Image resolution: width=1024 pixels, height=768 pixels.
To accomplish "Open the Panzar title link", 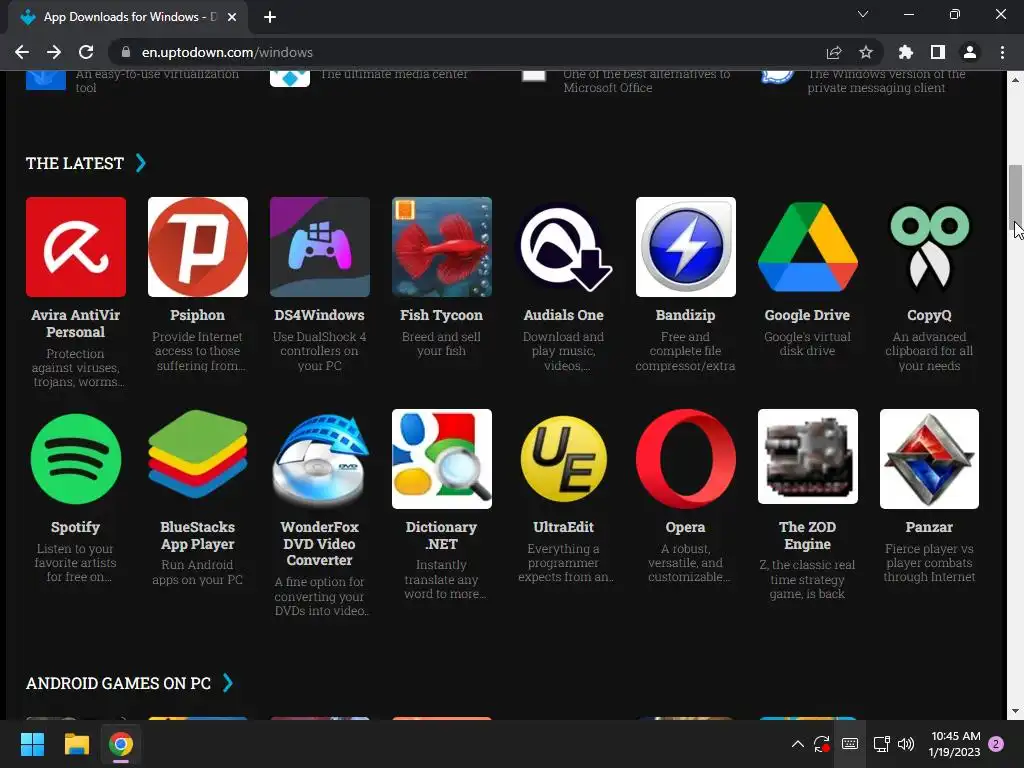I will (929, 527).
